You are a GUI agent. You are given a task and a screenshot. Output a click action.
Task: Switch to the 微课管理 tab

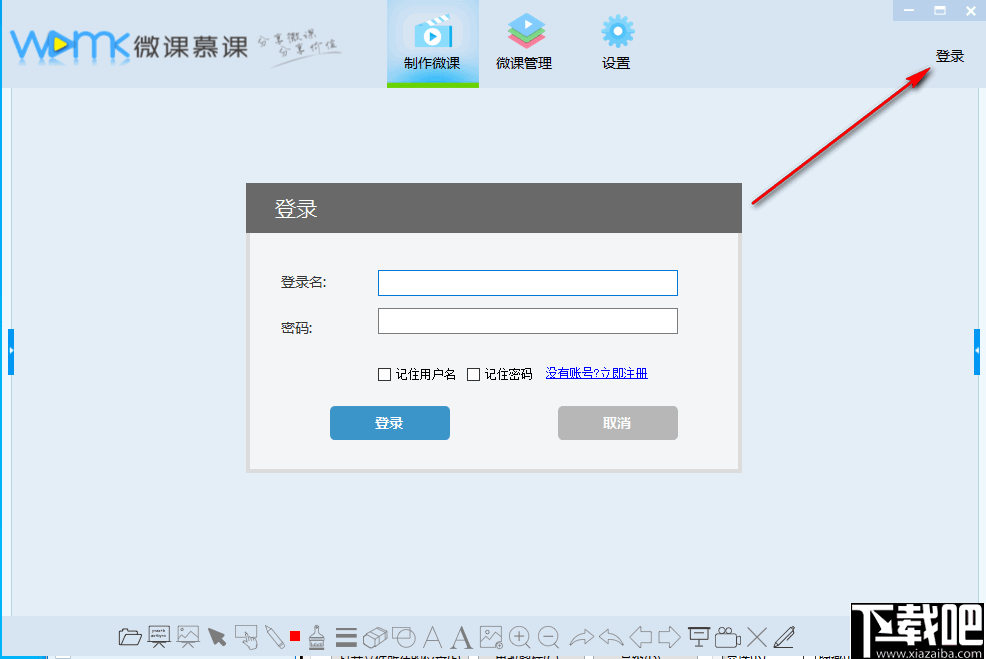point(524,42)
